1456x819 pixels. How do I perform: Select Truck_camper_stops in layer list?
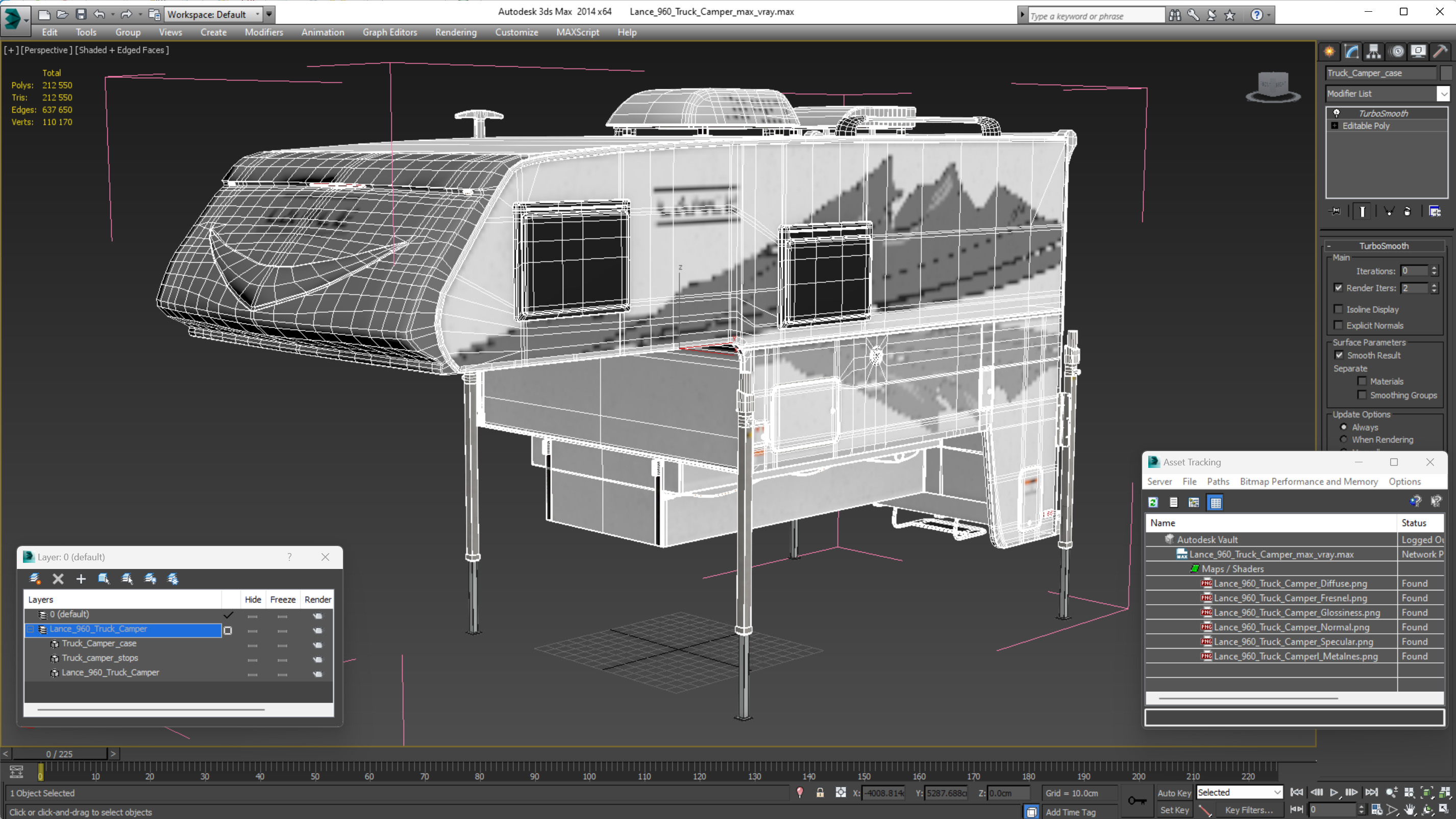click(x=100, y=658)
